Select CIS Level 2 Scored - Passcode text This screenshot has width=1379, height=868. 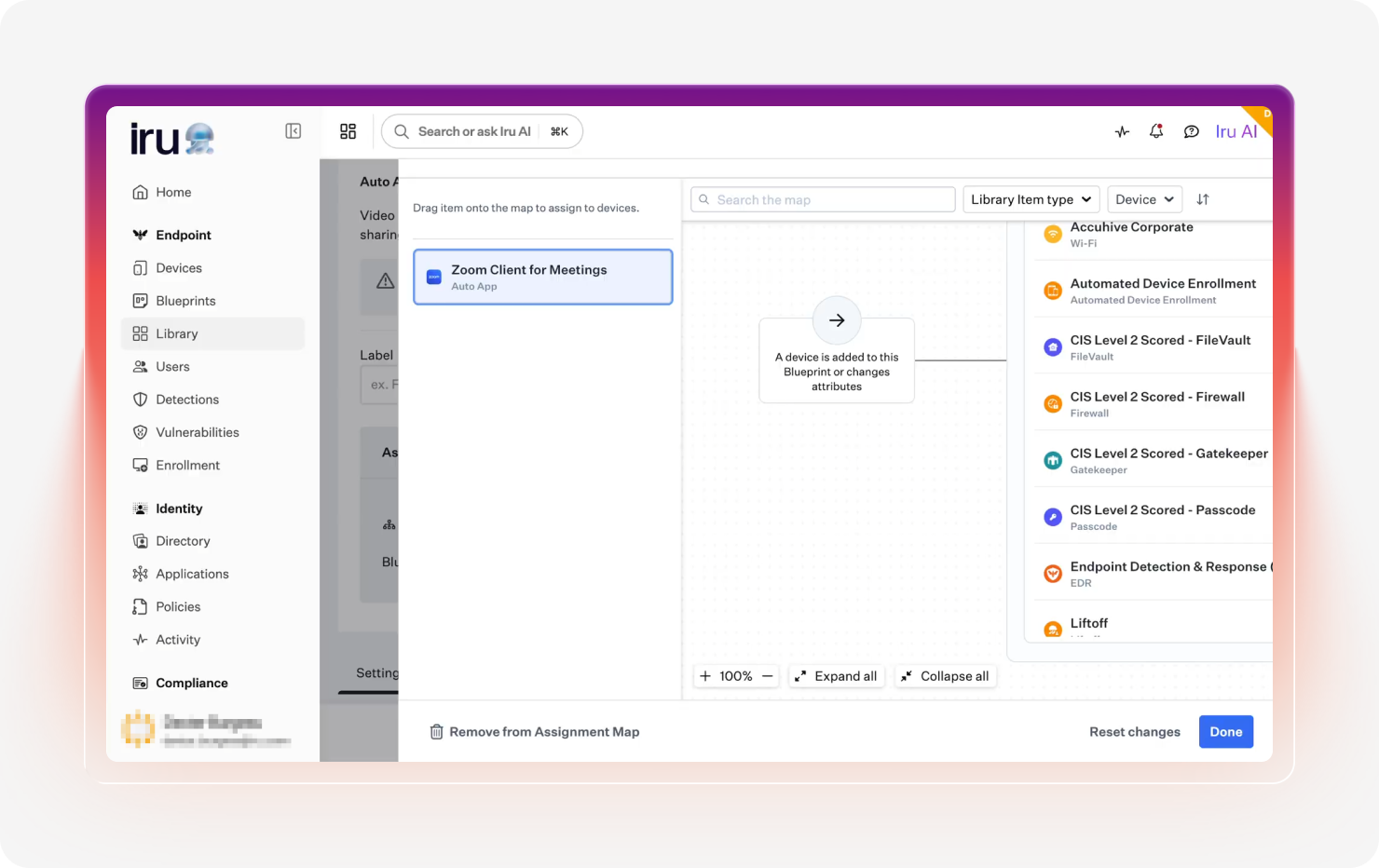[1163, 510]
